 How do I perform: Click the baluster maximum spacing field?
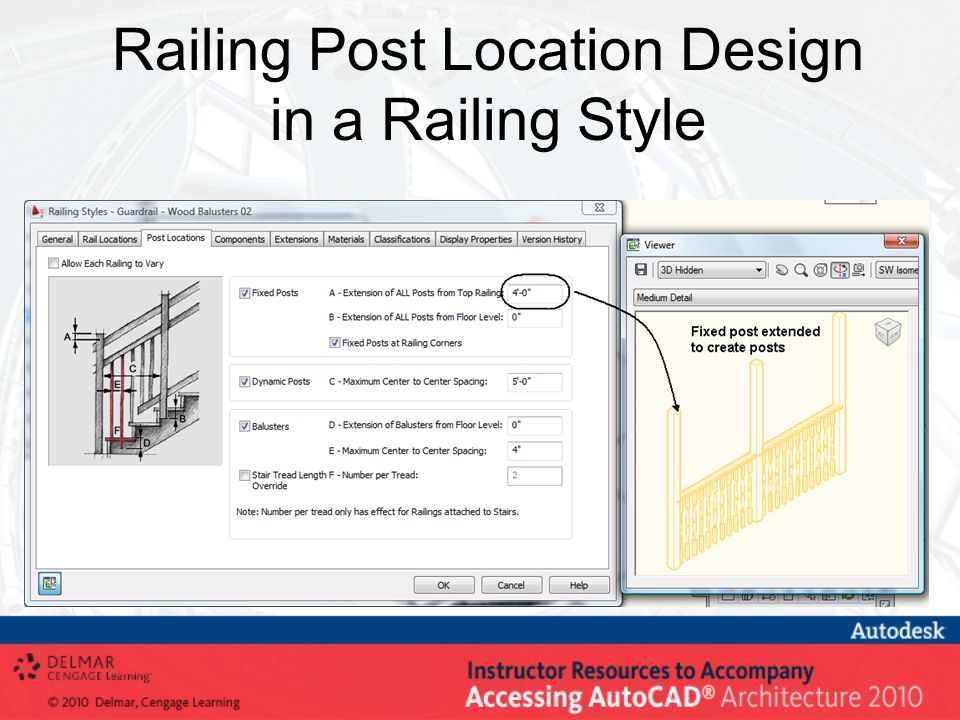coord(534,451)
